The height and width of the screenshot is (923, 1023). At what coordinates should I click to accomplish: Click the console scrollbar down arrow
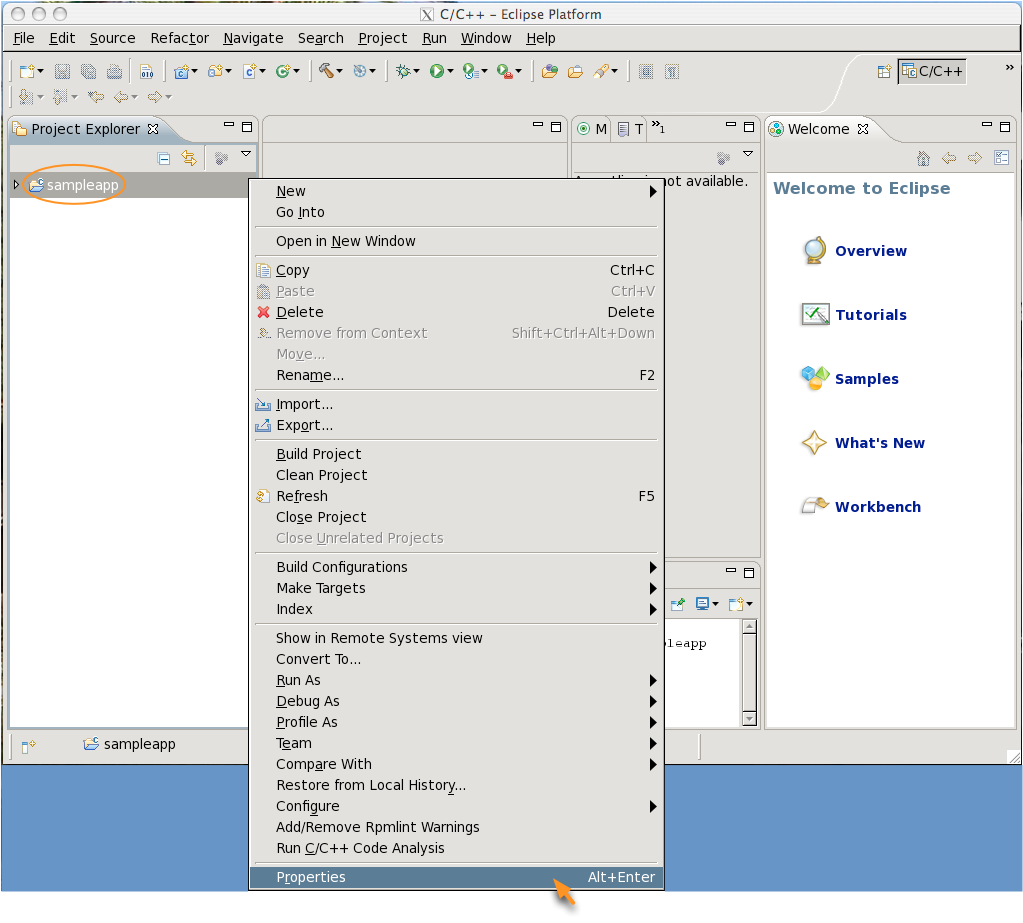pyautogui.click(x=750, y=719)
